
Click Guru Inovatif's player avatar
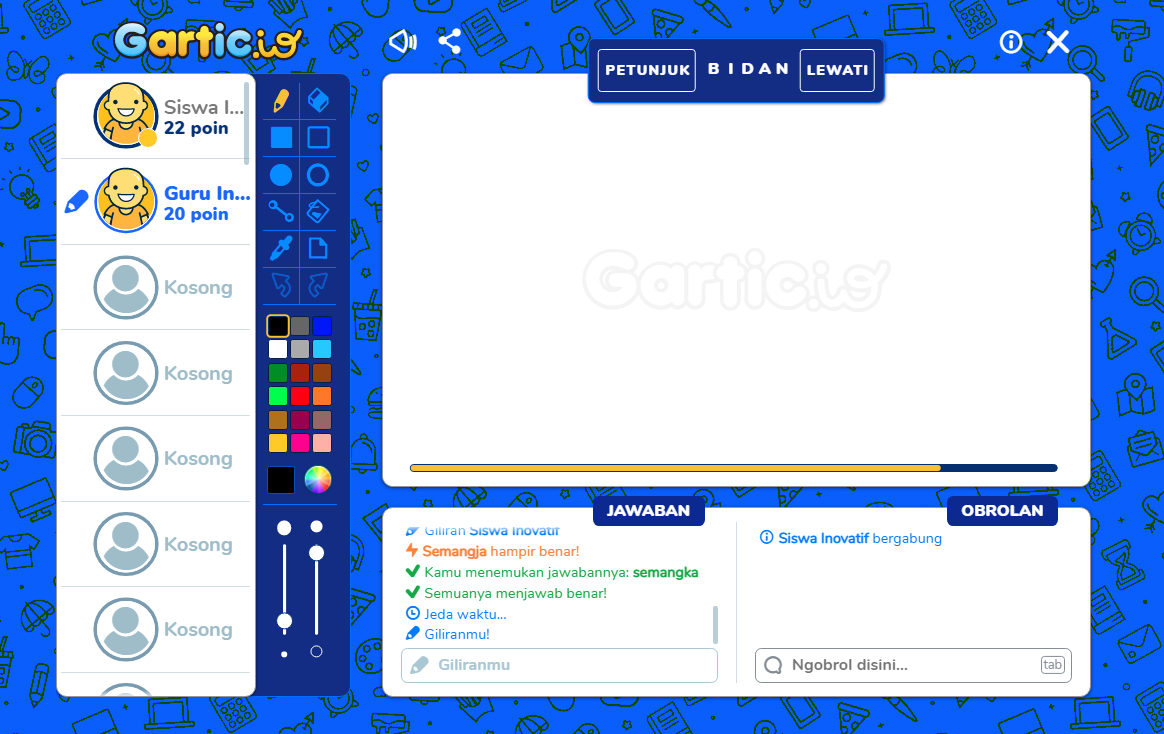pyautogui.click(x=125, y=200)
